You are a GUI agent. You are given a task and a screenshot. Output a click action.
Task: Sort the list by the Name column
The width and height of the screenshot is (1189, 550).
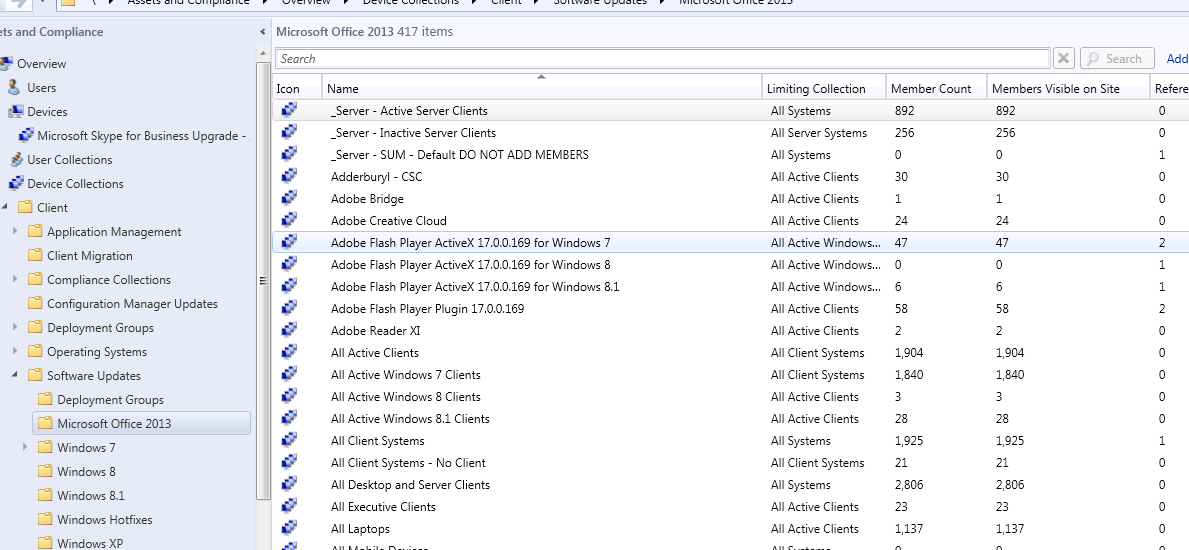pyautogui.click(x=541, y=88)
